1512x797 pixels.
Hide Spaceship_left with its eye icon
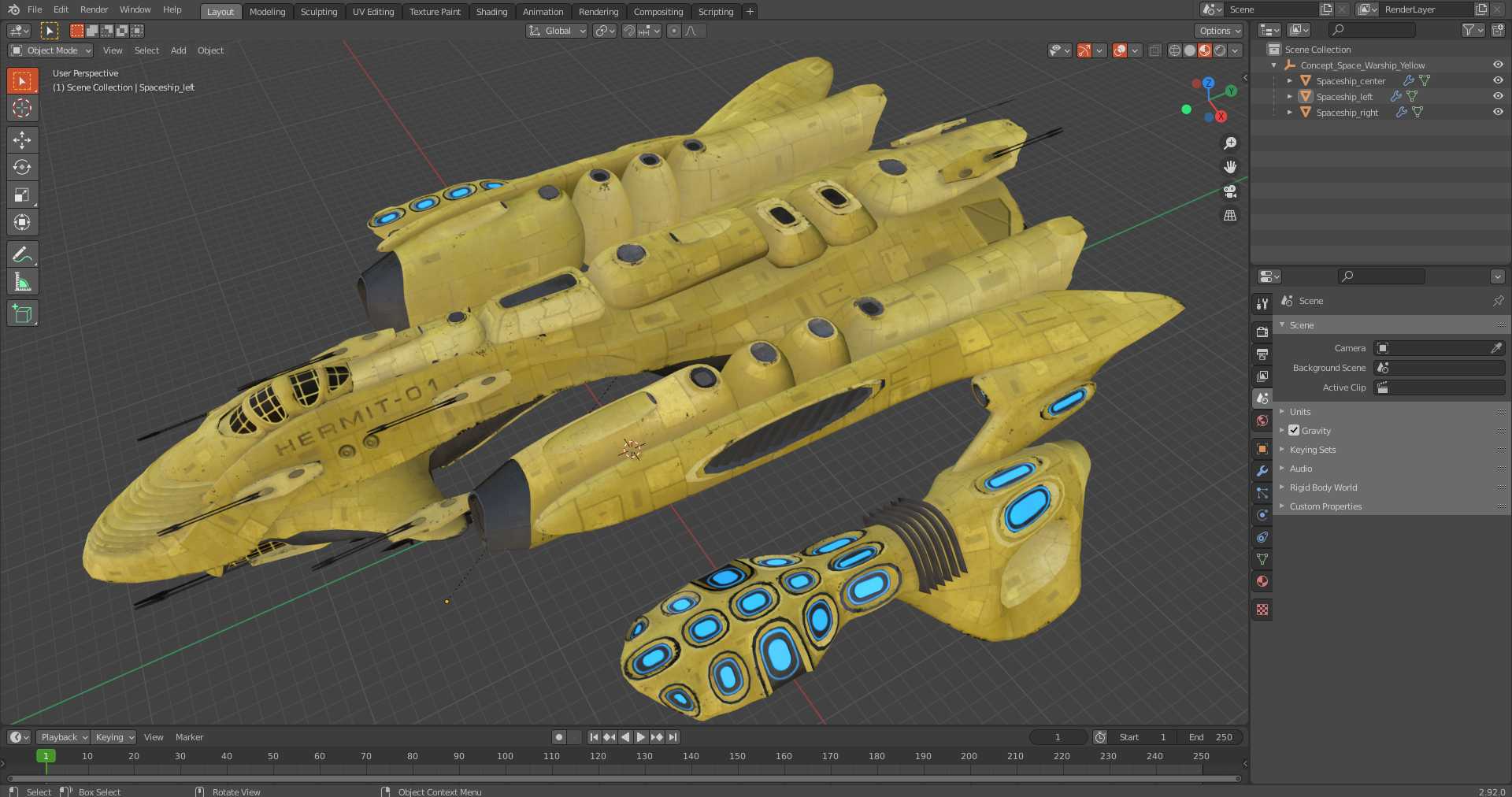[x=1498, y=96]
